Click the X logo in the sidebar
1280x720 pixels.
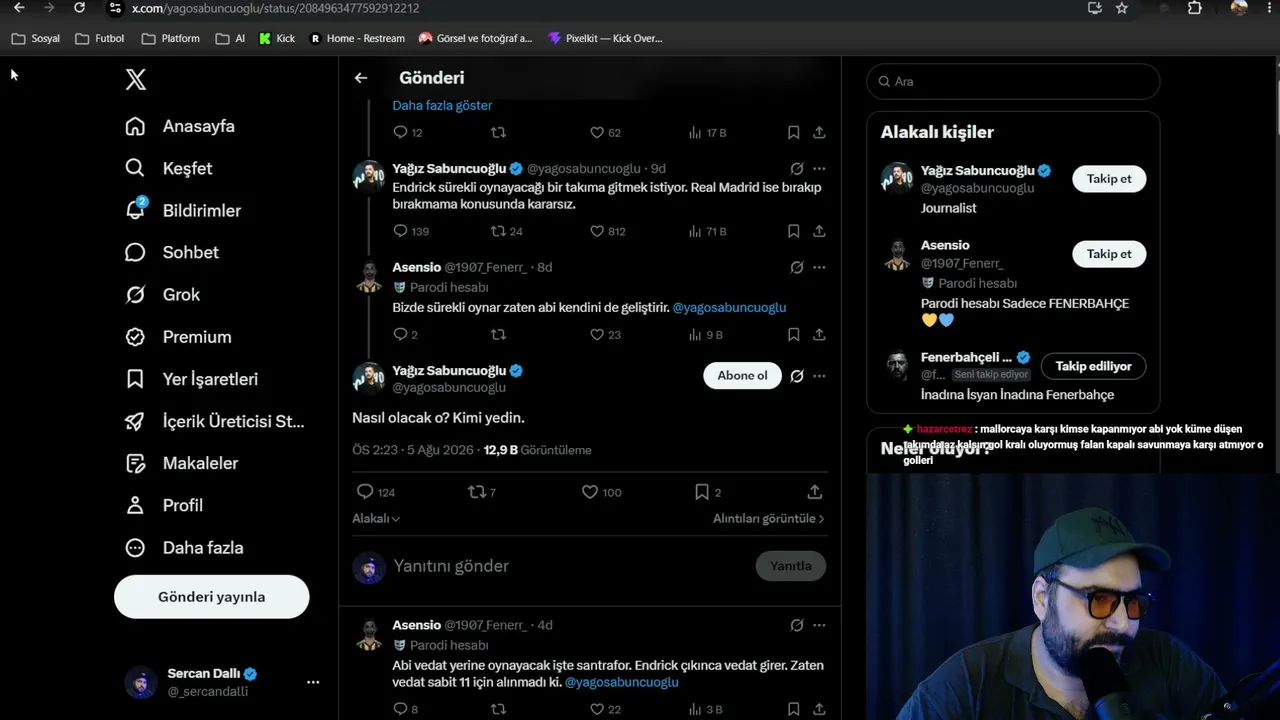point(136,80)
